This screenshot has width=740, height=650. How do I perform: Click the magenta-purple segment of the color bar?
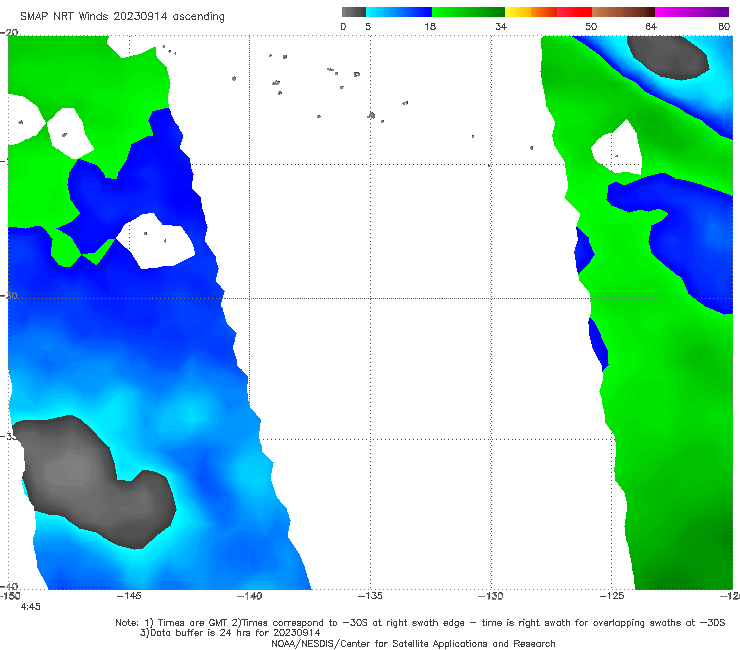(x=692, y=12)
